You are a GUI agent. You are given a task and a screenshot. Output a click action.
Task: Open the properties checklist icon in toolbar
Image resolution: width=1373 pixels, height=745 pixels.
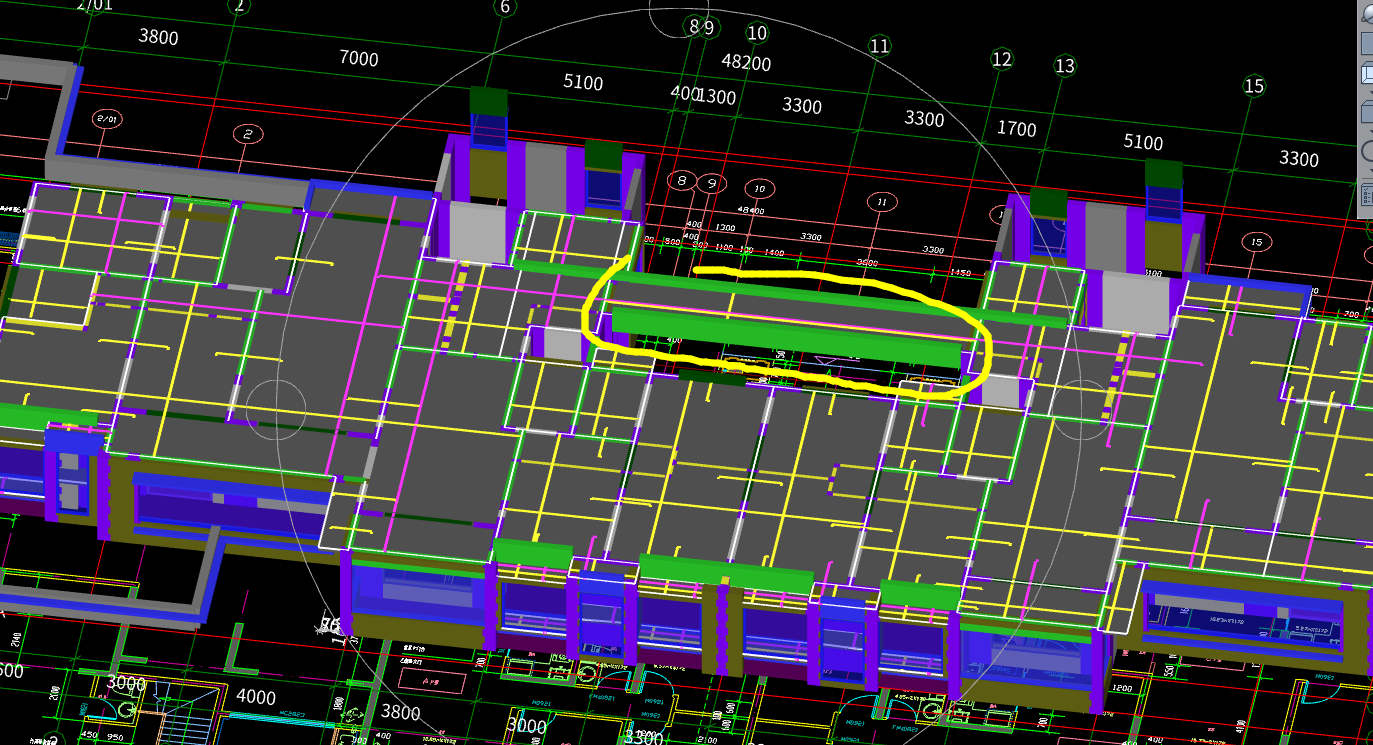tap(1367, 193)
